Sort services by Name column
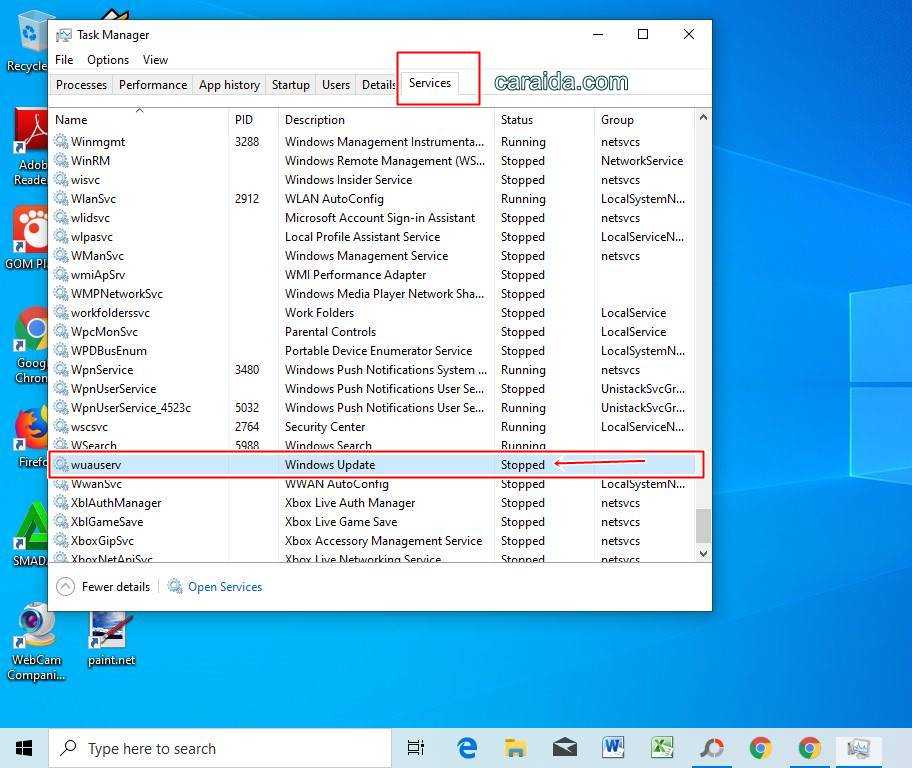The image size is (912, 768). coord(138,119)
